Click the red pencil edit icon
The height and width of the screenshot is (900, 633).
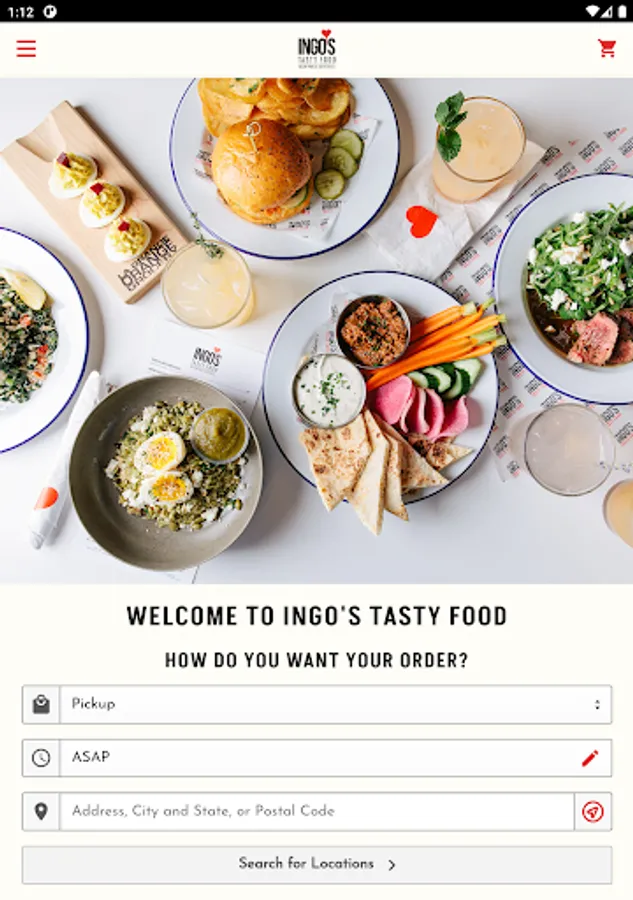coord(590,758)
